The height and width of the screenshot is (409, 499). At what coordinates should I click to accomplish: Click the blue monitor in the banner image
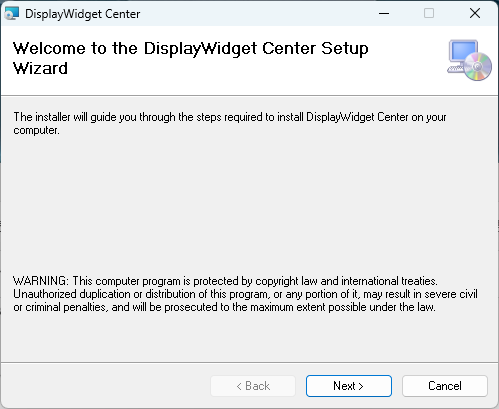(x=463, y=52)
